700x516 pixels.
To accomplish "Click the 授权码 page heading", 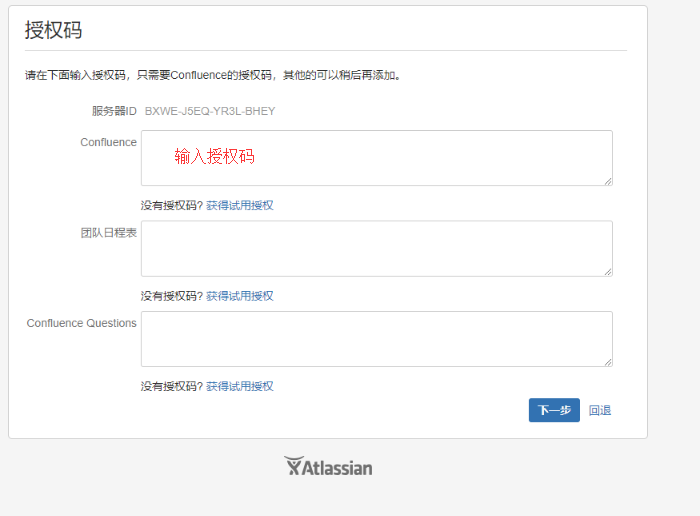I will click(54, 30).
